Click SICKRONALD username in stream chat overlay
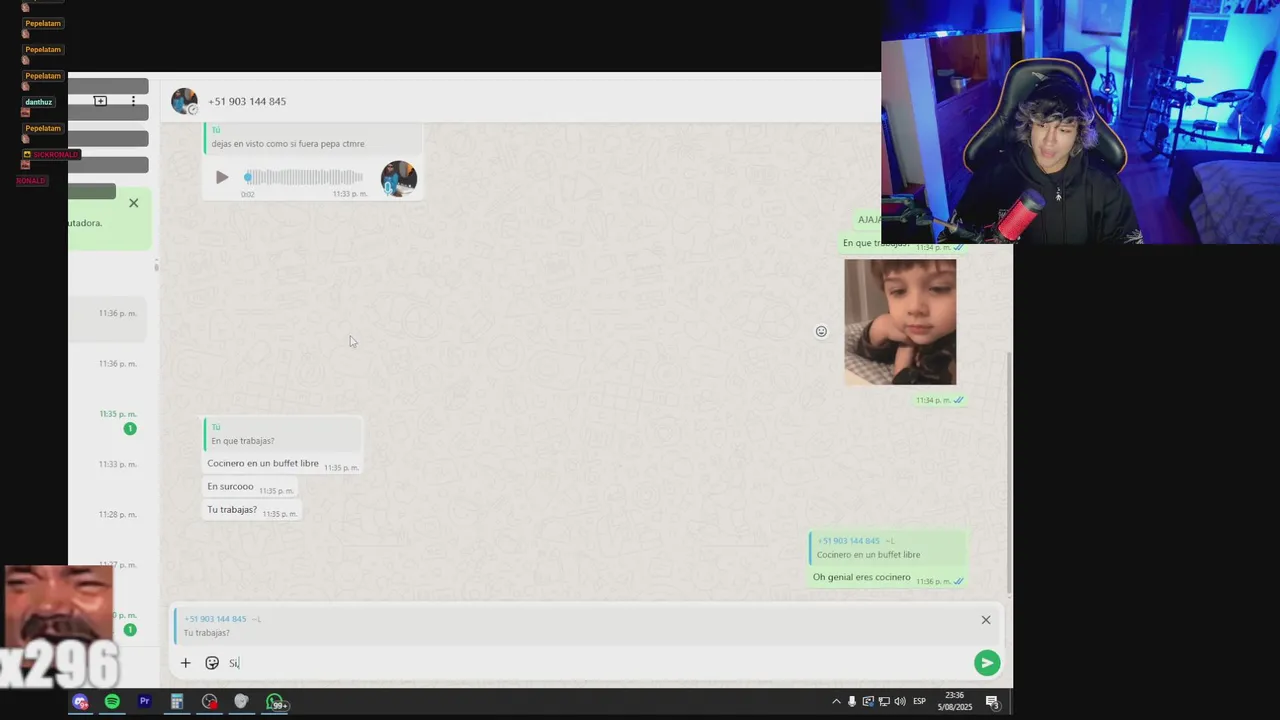Screen dimensions: 1280x720 [55, 155]
